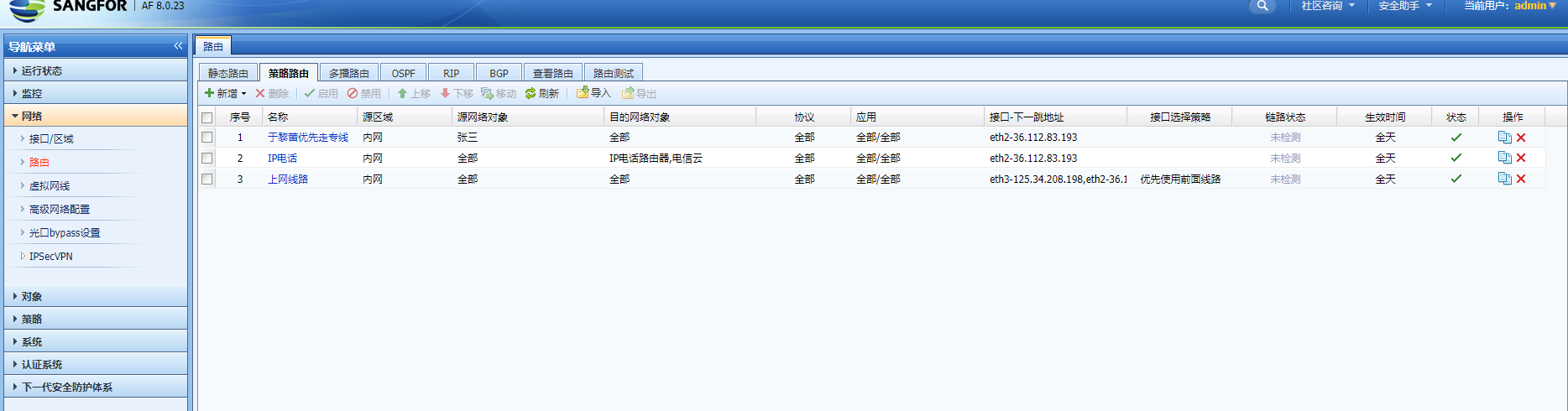Switch to the 路由测试 tab
This screenshot has height=411, width=1568.
[x=614, y=73]
